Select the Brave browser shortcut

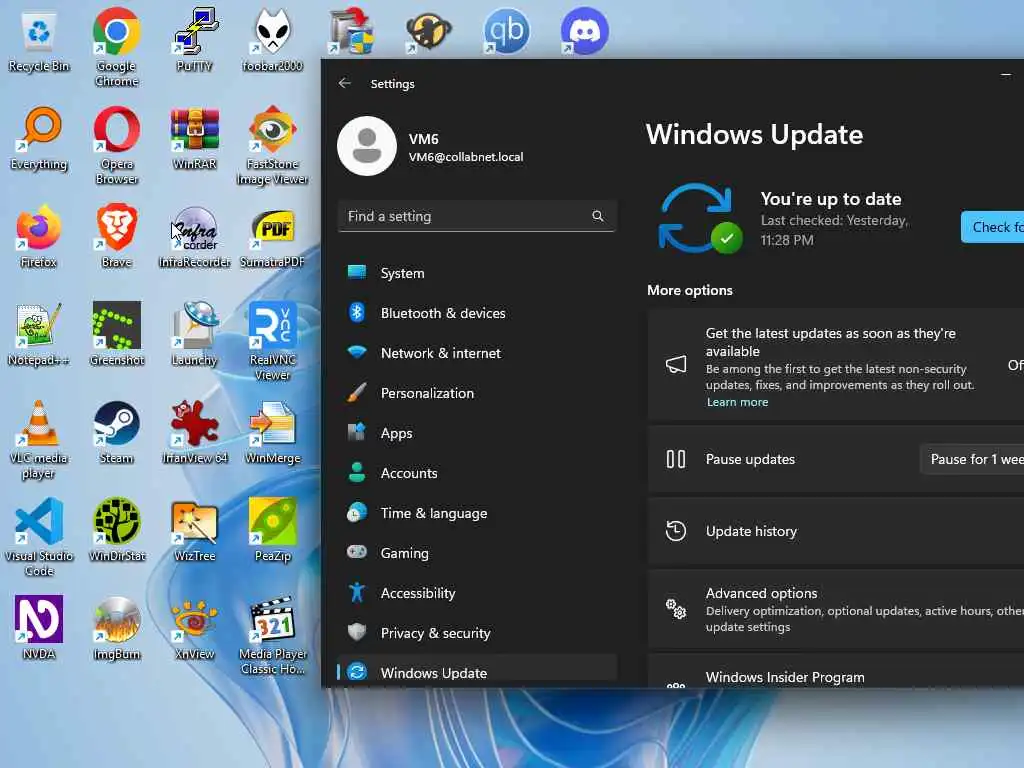pyautogui.click(x=116, y=237)
